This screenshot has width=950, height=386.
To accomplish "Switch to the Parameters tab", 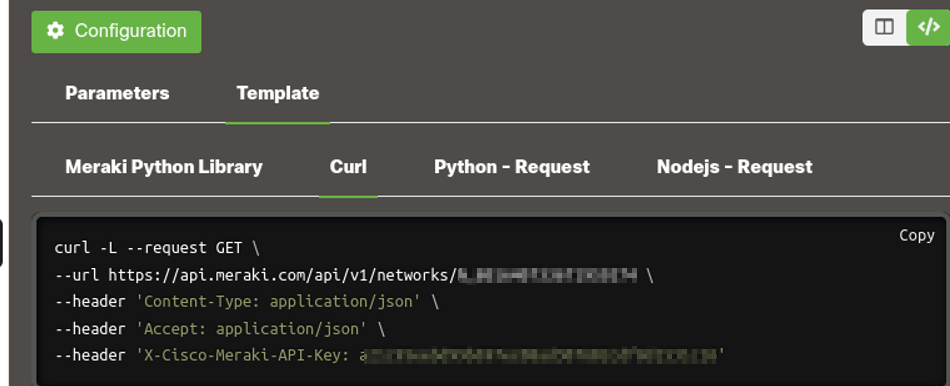I will point(117,93).
